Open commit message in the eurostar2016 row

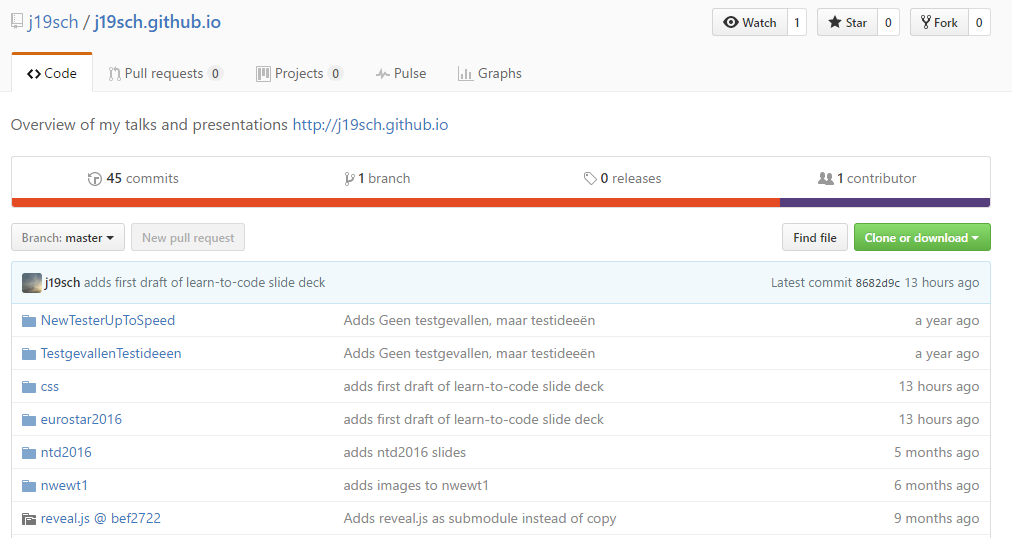pyautogui.click(x=474, y=419)
